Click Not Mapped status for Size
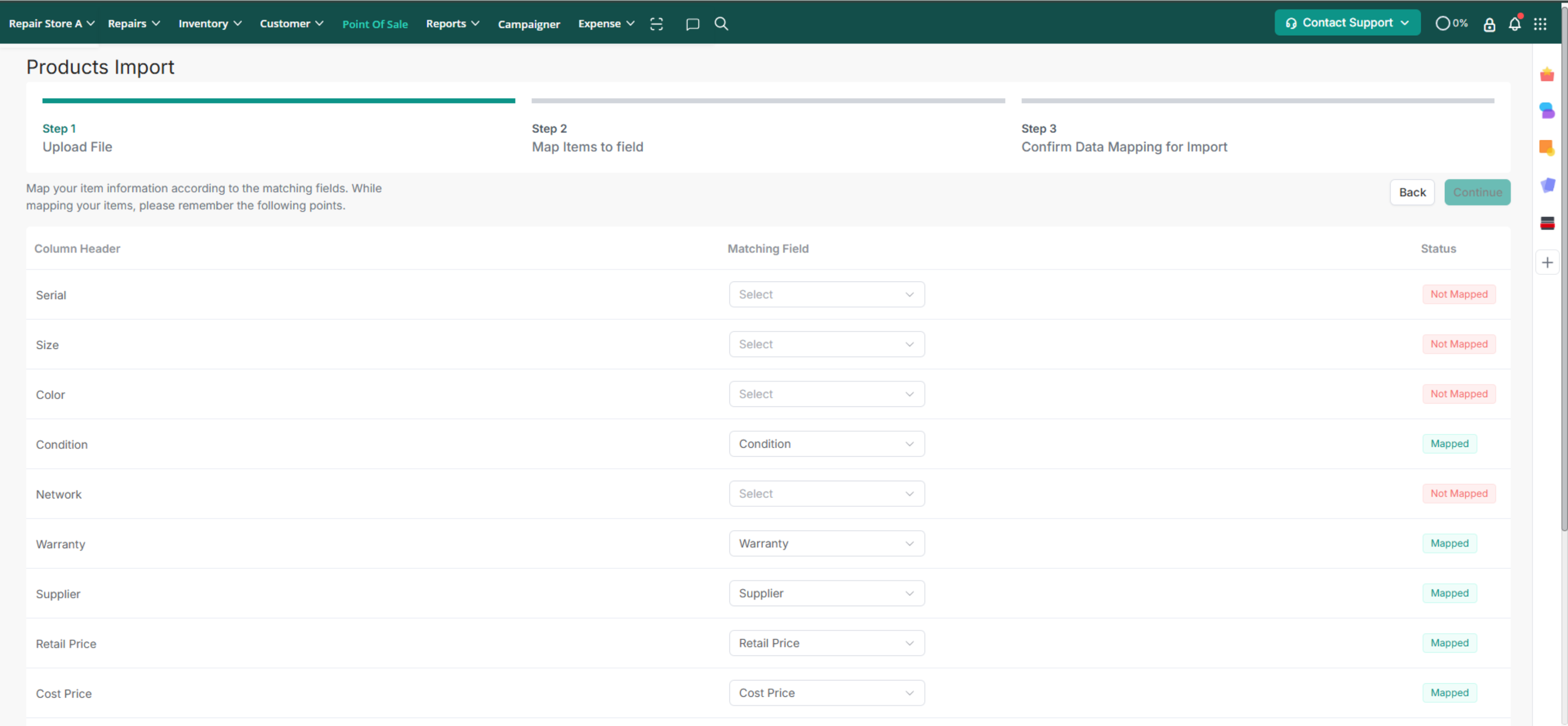This screenshot has width=1568, height=726. (1458, 345)
